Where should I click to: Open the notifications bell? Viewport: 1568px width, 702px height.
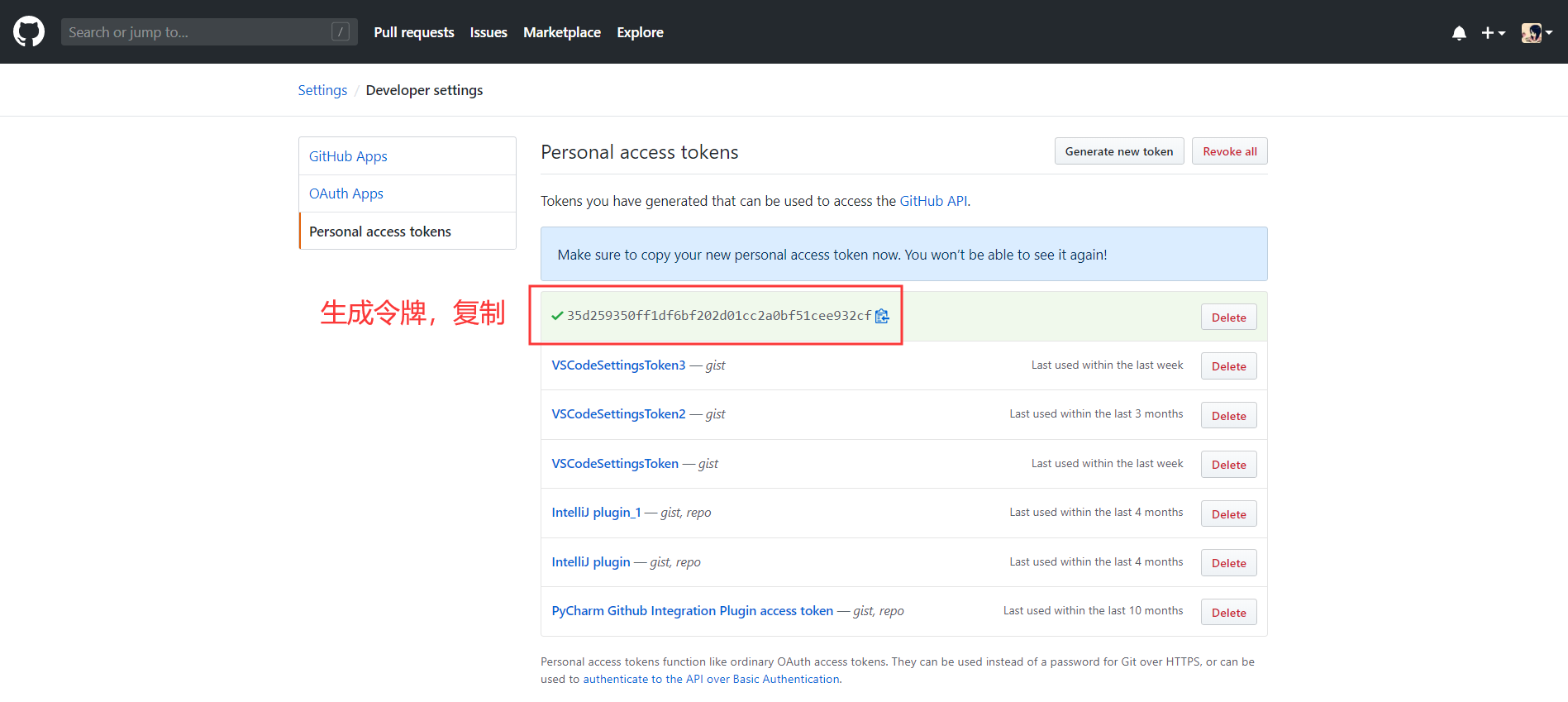[1459, 32]
